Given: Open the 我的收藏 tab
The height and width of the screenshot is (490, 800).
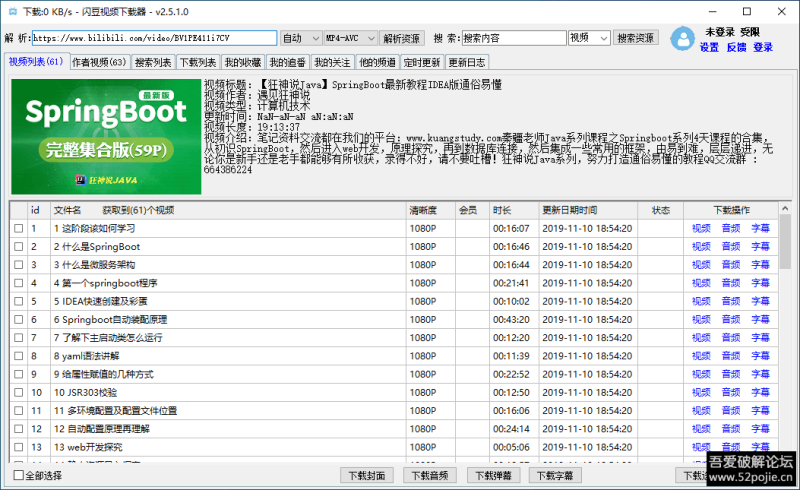Looking at the screenshot, I should click(243, 62).
